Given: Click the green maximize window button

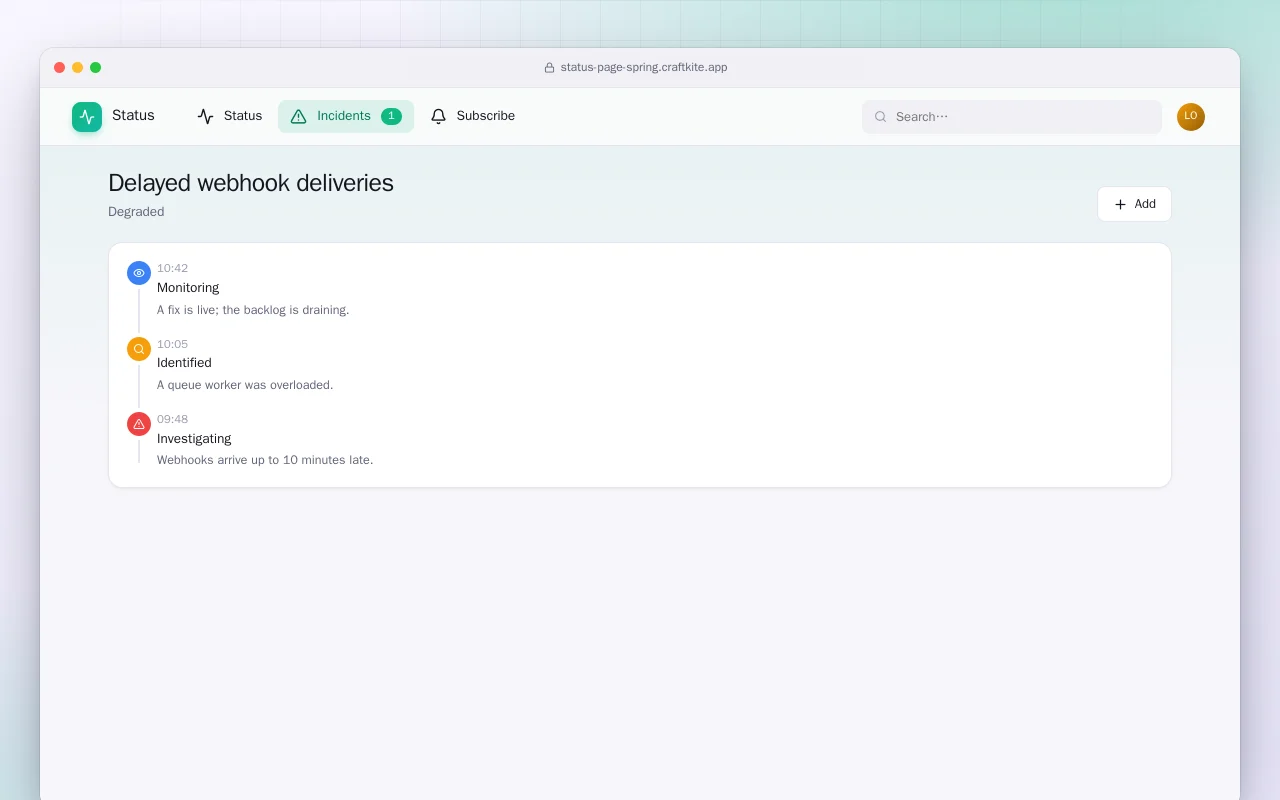Looking at the screenshot, I should [x=96, y=68].
